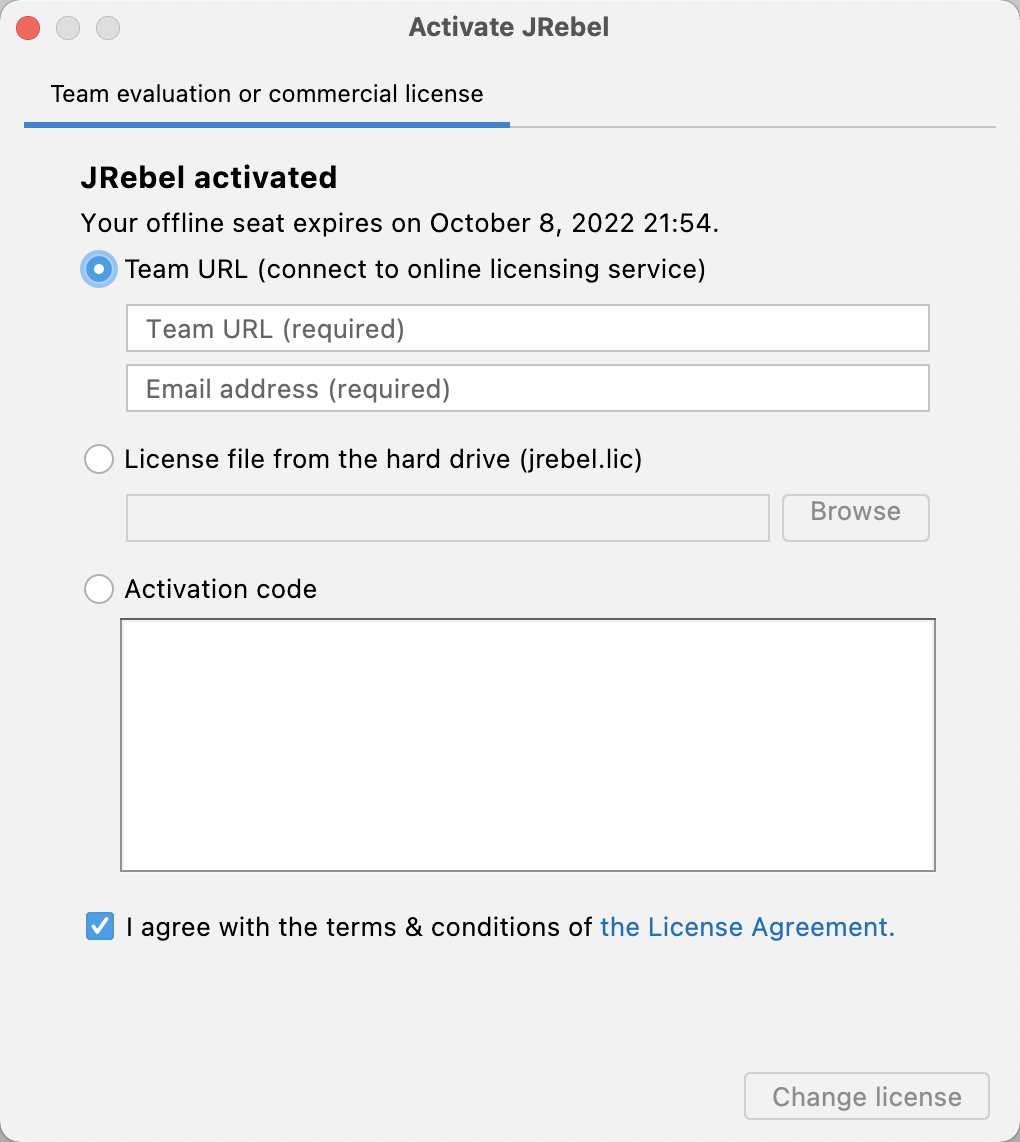Click the Change license button

pyautogui.click(x=866, y=1096)
